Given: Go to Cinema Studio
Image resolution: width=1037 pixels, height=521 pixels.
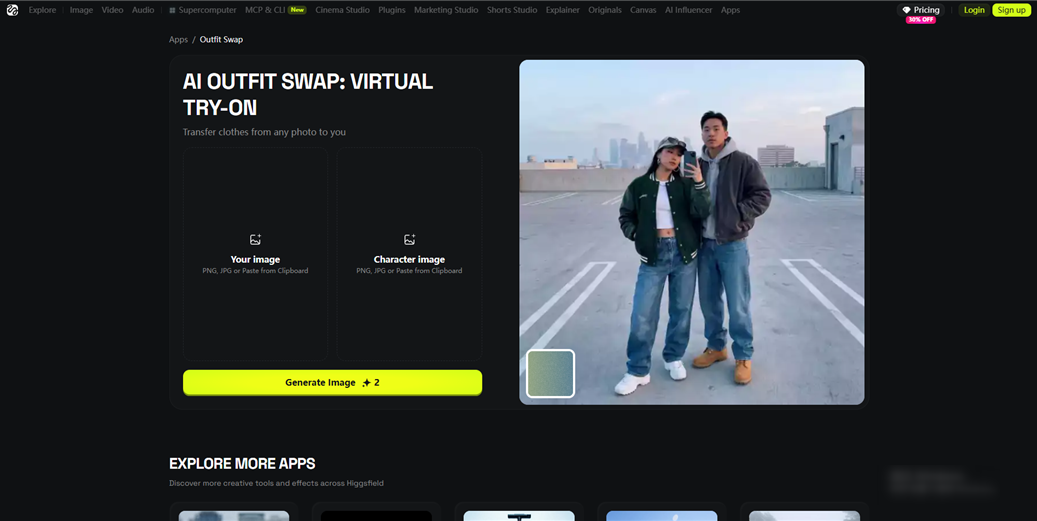Looking at the screenshot, I should (343, 10).
